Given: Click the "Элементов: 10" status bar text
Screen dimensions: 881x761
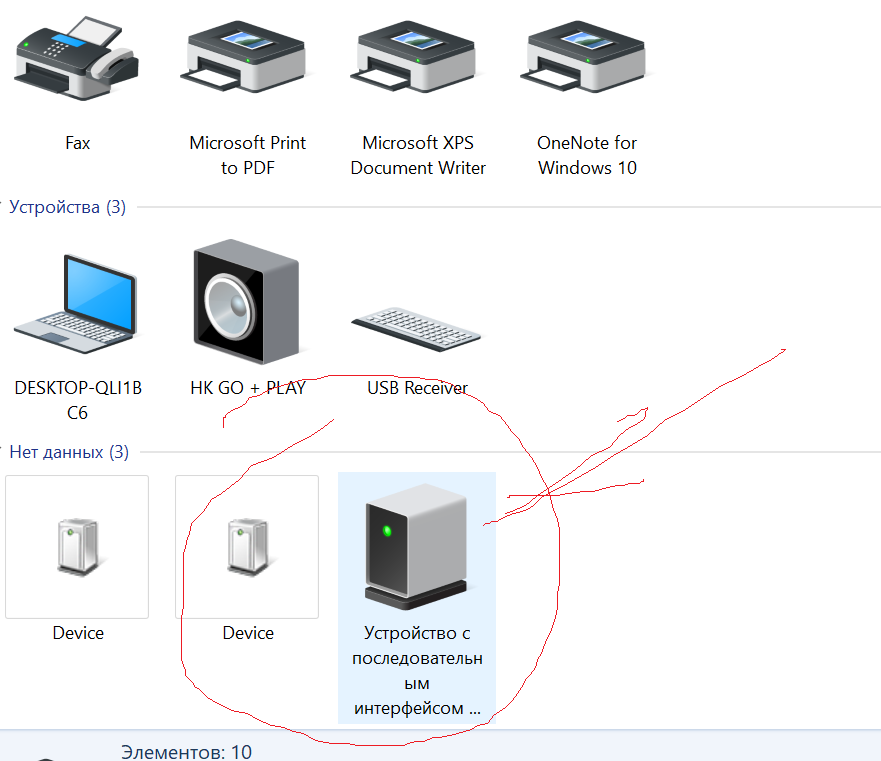Looking at the screenshot, I should pyautogui.click(x=186, y=751).
